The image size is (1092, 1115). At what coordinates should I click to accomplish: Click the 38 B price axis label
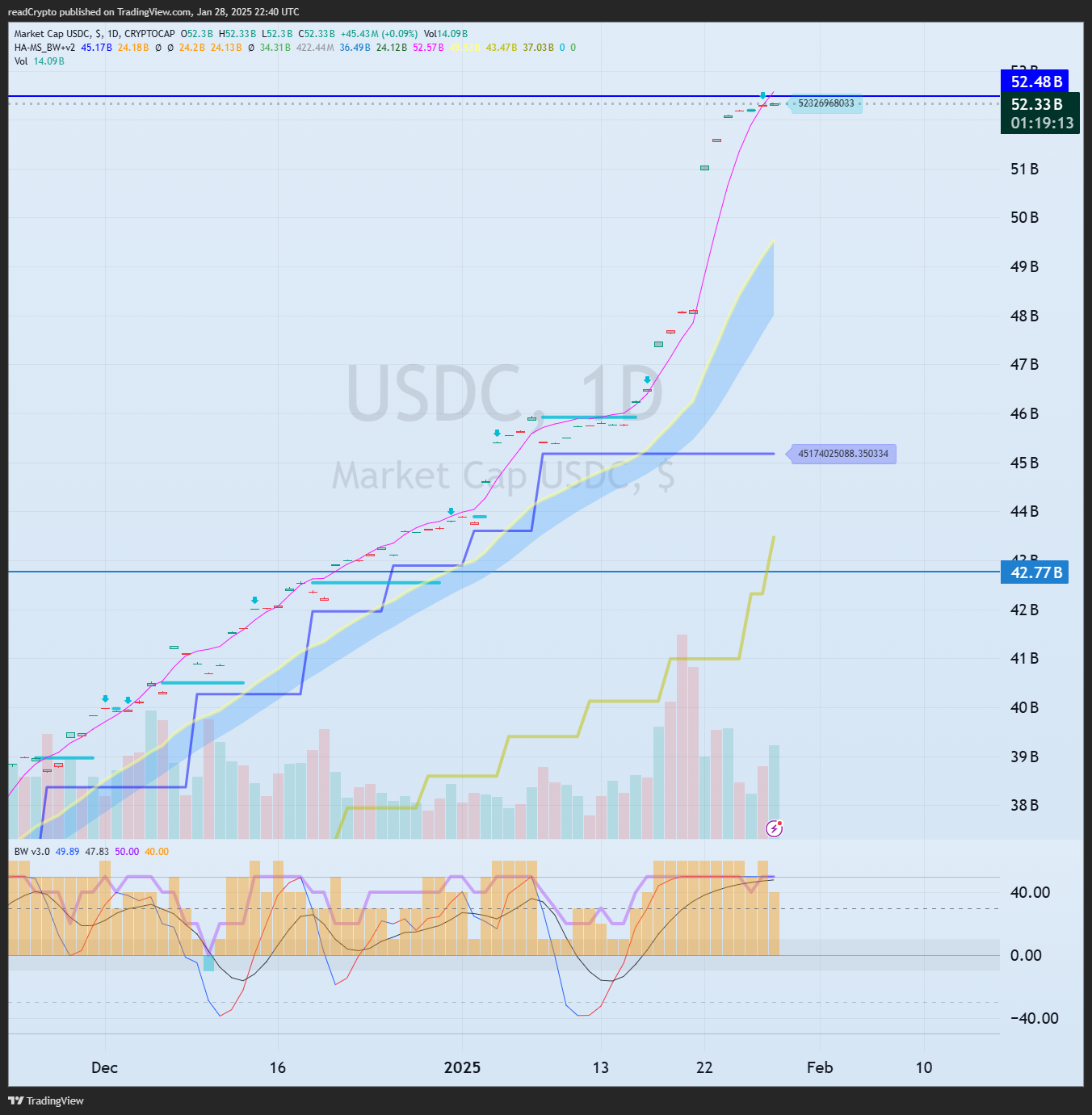point(1024,805)
